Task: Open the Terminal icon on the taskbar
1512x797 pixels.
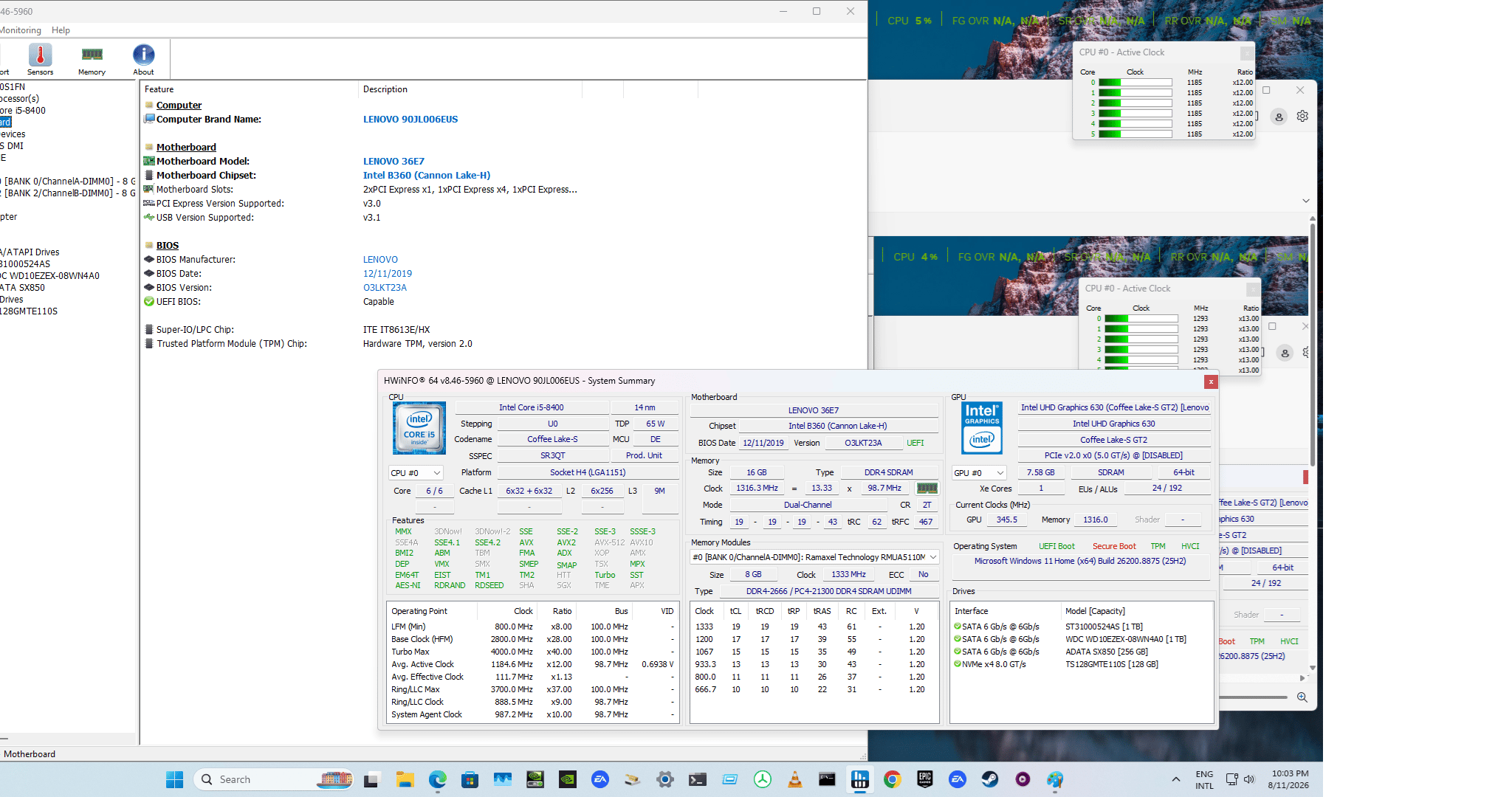Action: tap(697, 779)
